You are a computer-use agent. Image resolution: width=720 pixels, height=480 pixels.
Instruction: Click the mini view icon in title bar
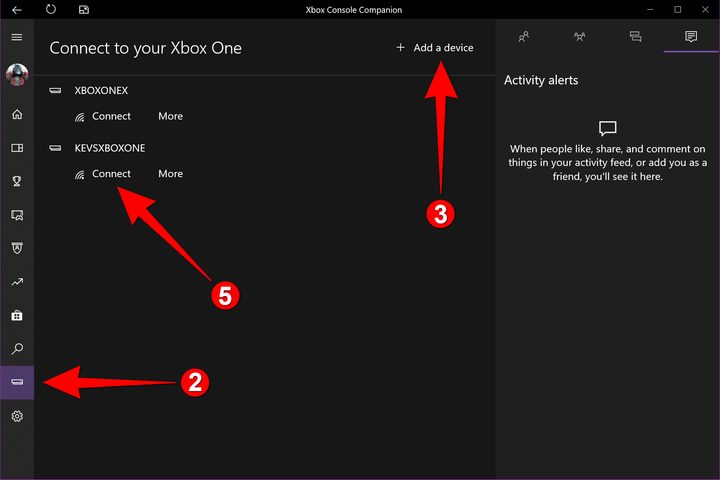pos(84,10)
